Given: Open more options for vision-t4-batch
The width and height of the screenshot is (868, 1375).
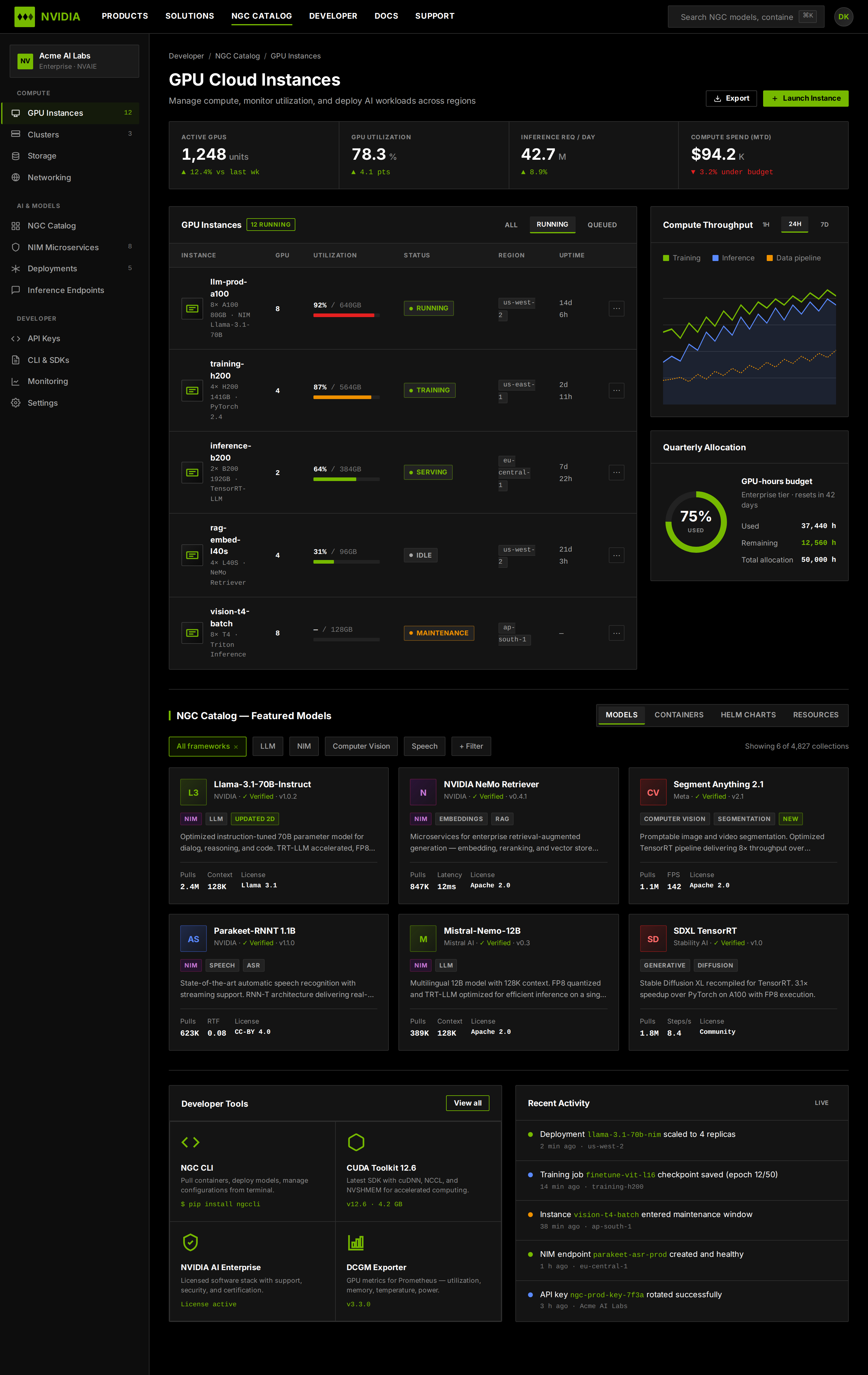Looking at the screenshot, I should point(616,633).
